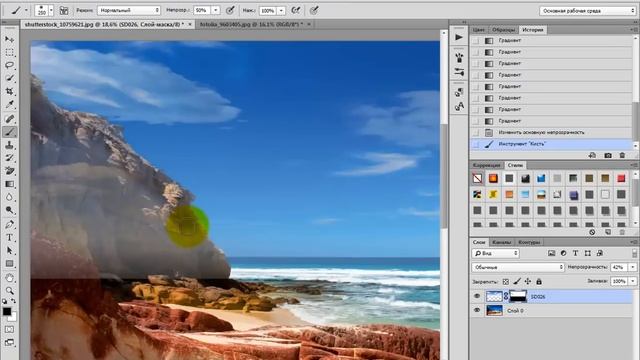
Task: Open brush preset picker size 250
Action: tap(44, 11)
